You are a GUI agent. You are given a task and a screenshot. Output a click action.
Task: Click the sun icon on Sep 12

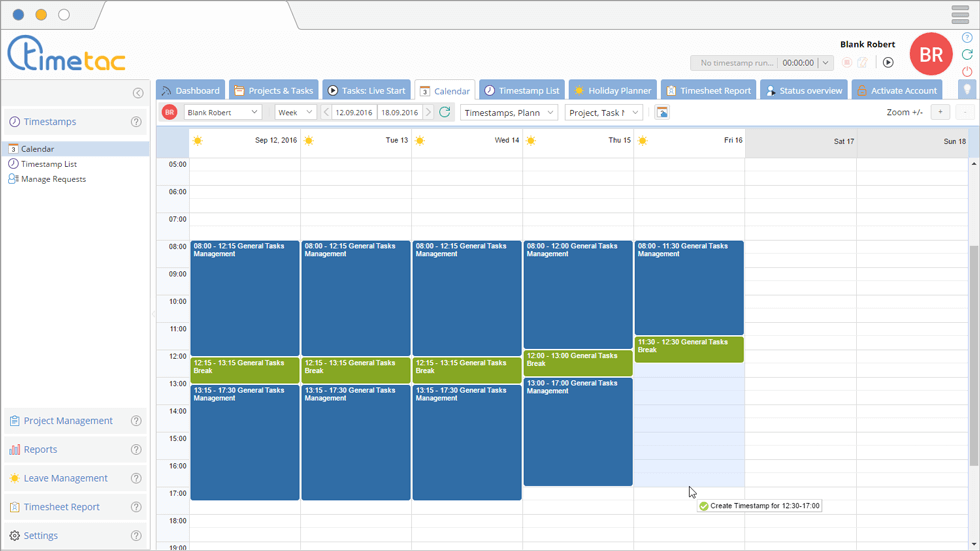pos(198,141)
